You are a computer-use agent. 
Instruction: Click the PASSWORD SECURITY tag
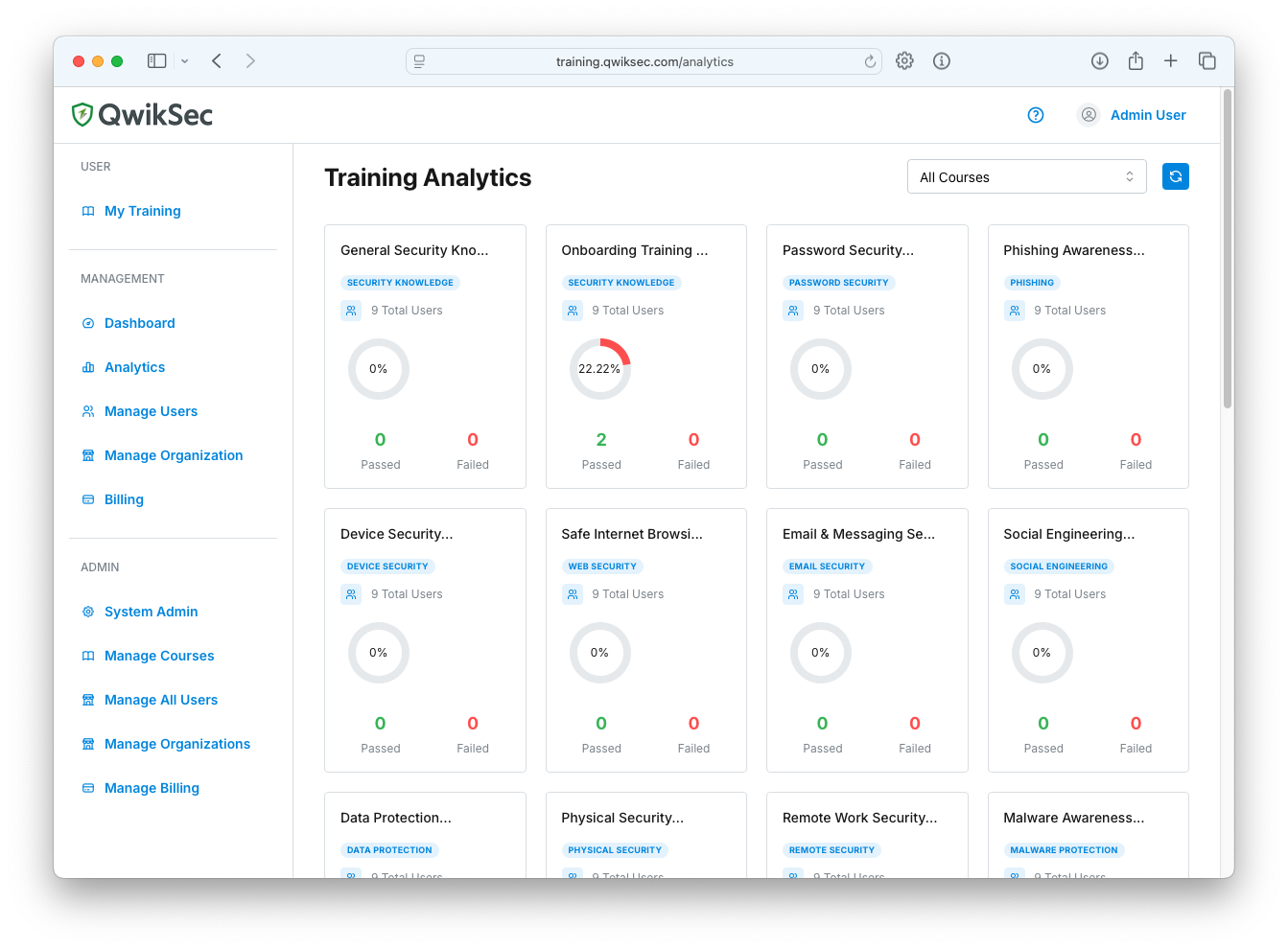point(839,283)
